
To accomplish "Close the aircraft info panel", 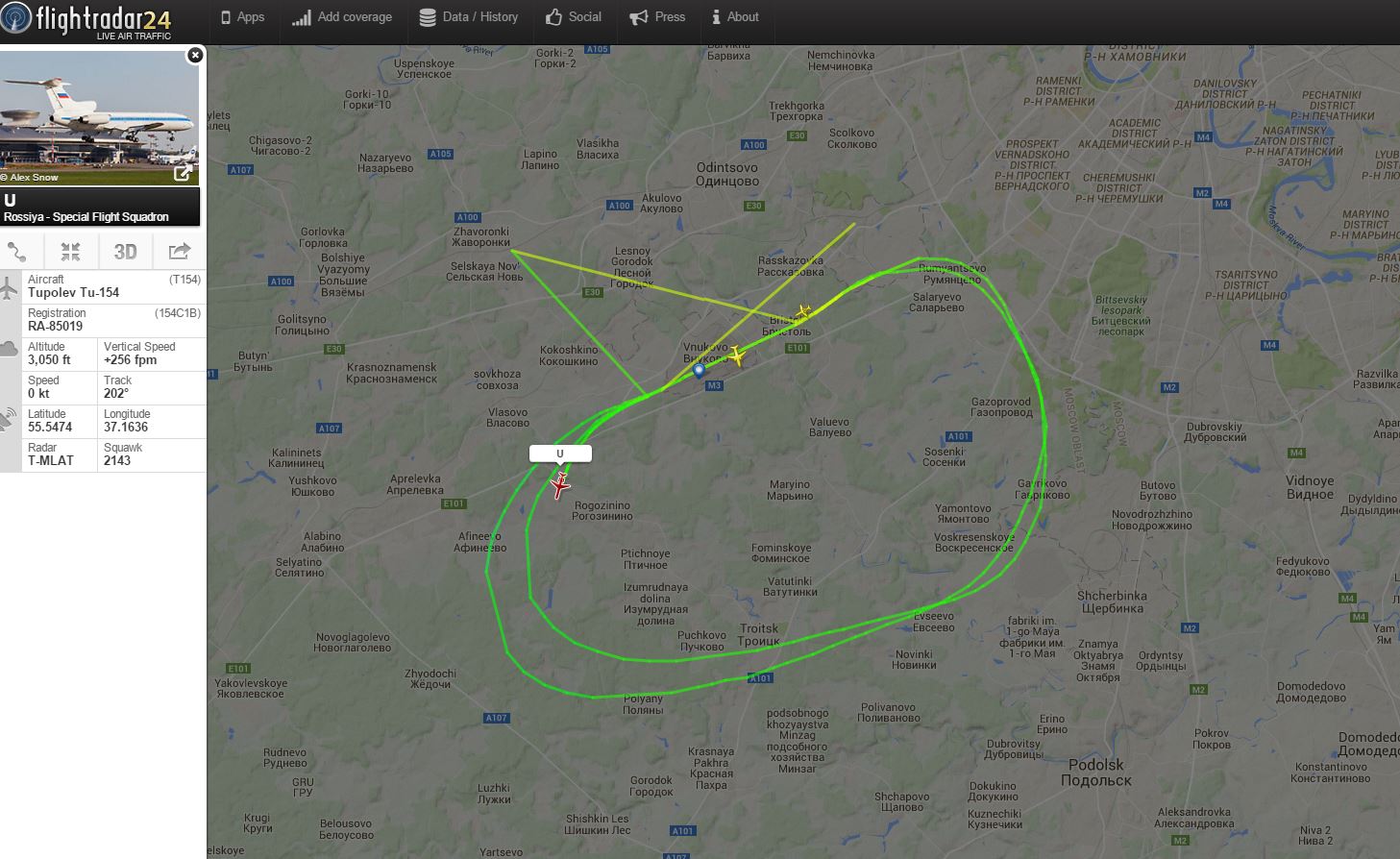I will click(x=195, y=55).
